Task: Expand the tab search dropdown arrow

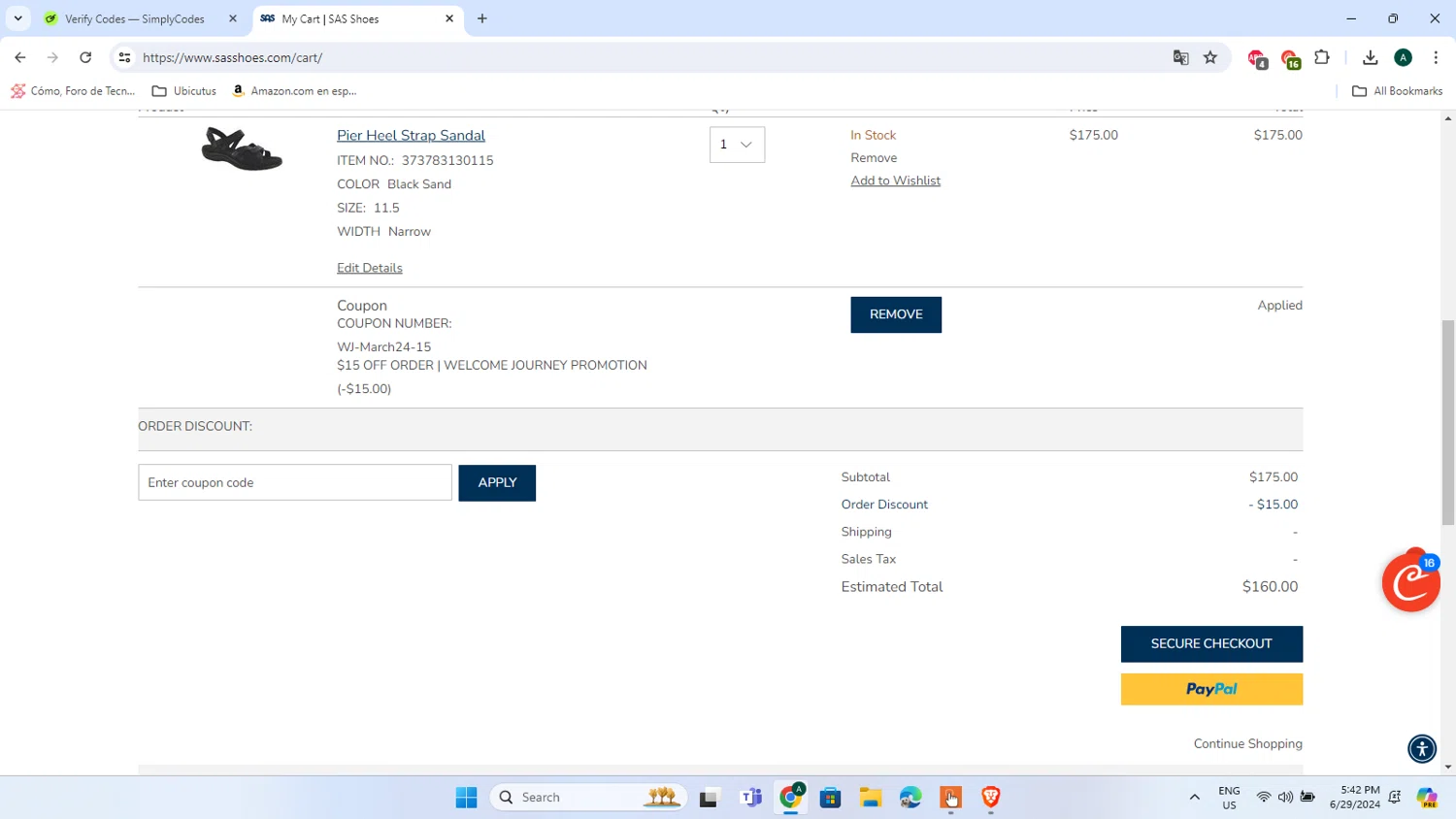Action: point(18,18)
